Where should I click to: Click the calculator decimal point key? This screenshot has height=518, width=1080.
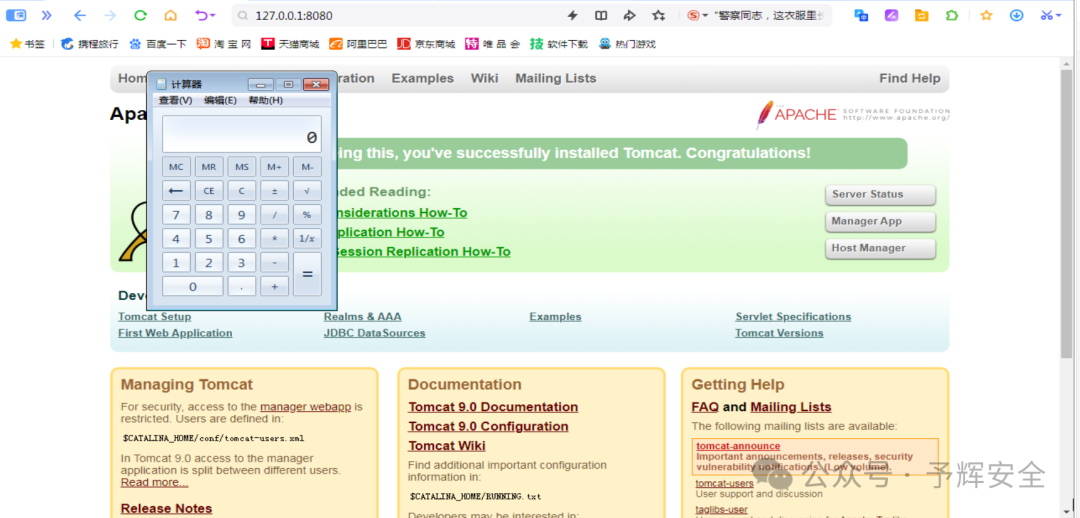tap(242, 287)
